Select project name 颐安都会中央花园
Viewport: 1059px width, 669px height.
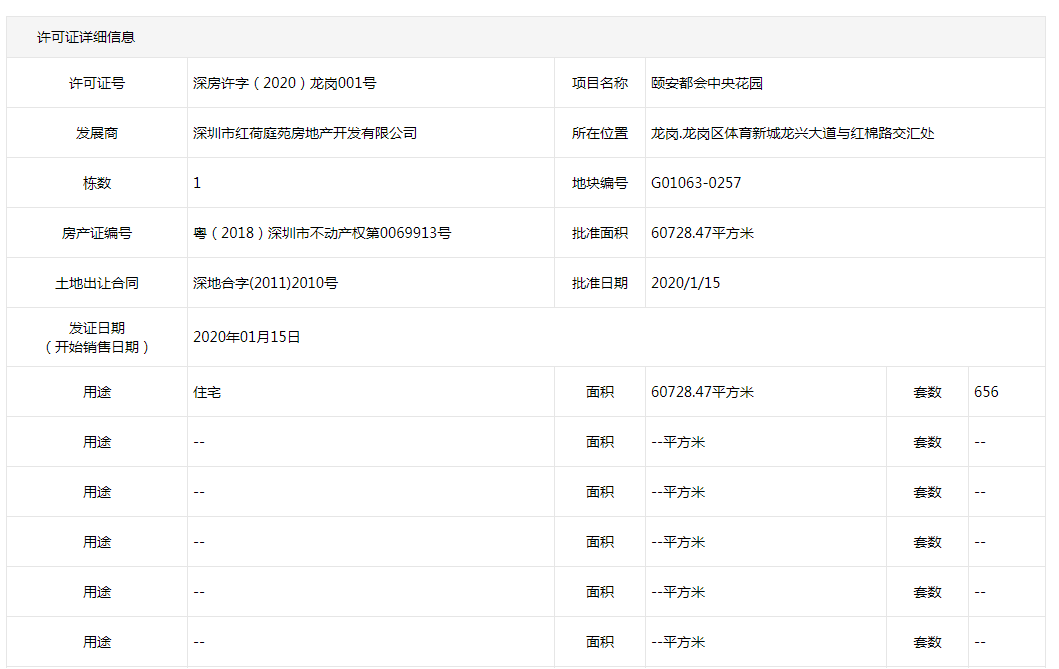pyautogui.click(x=707, y=83)
